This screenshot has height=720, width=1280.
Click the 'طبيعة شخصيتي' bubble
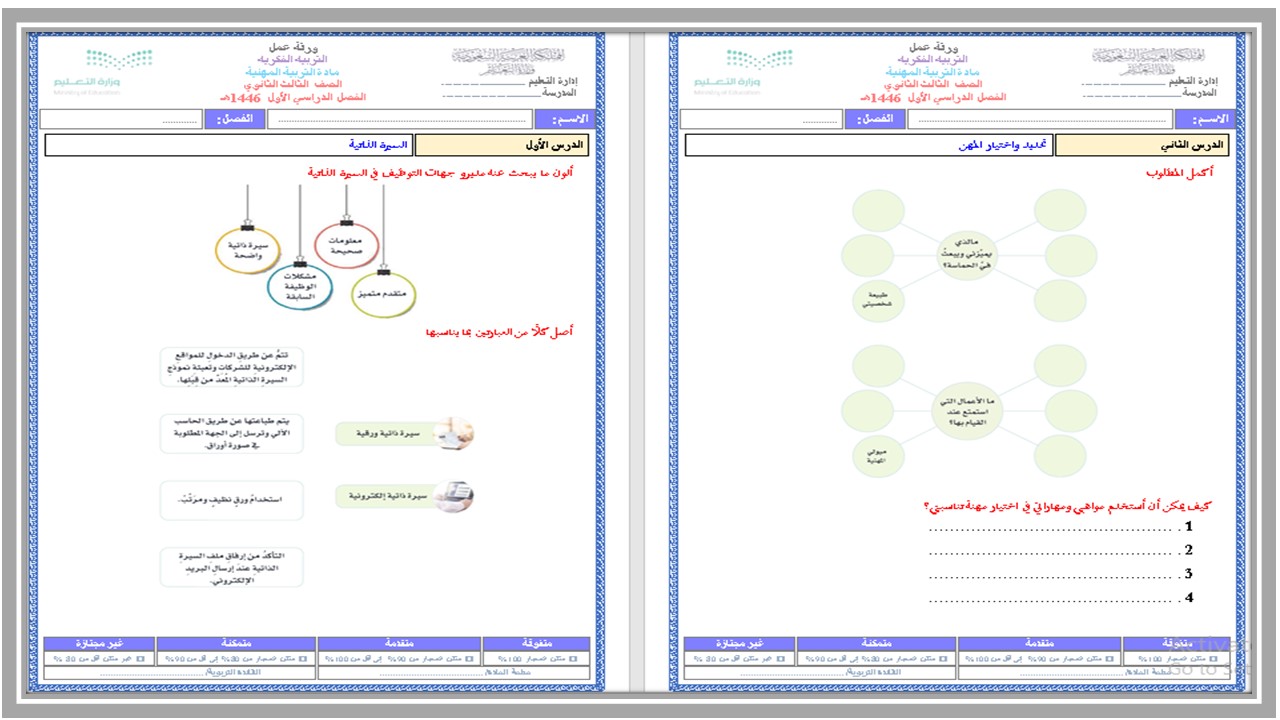880,300
